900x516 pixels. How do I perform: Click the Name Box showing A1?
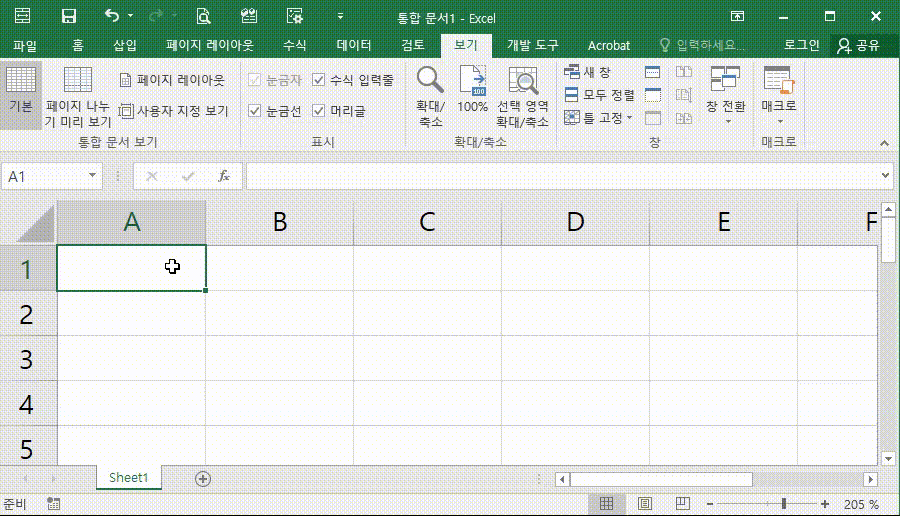coord(45,176)
